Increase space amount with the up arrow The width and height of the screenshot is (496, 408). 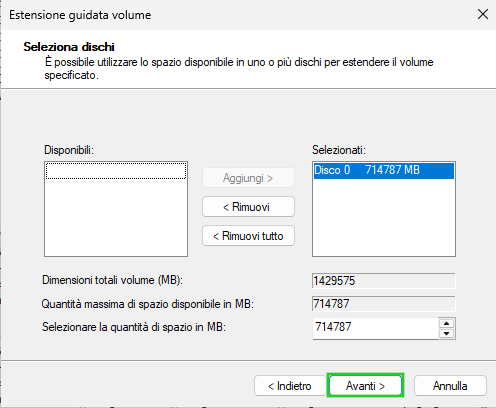coord(447,323)
